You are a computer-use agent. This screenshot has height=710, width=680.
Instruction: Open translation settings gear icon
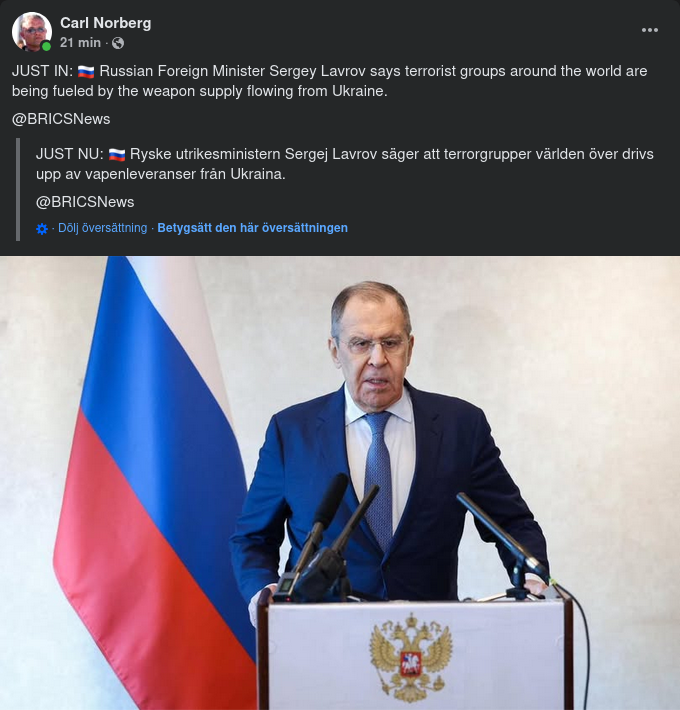pos(42,229)
